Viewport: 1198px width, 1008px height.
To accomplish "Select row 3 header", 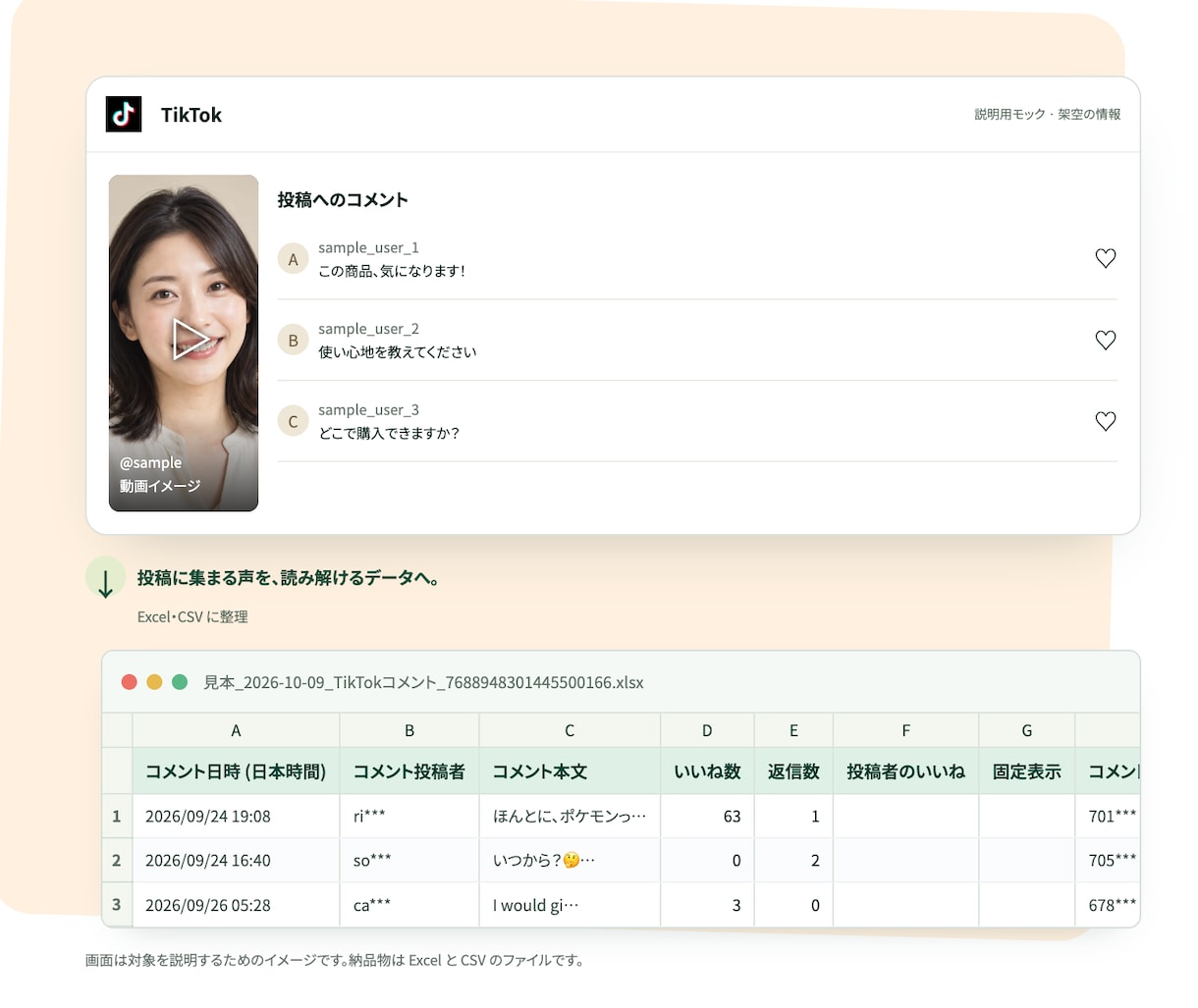I will coord(117,905).
